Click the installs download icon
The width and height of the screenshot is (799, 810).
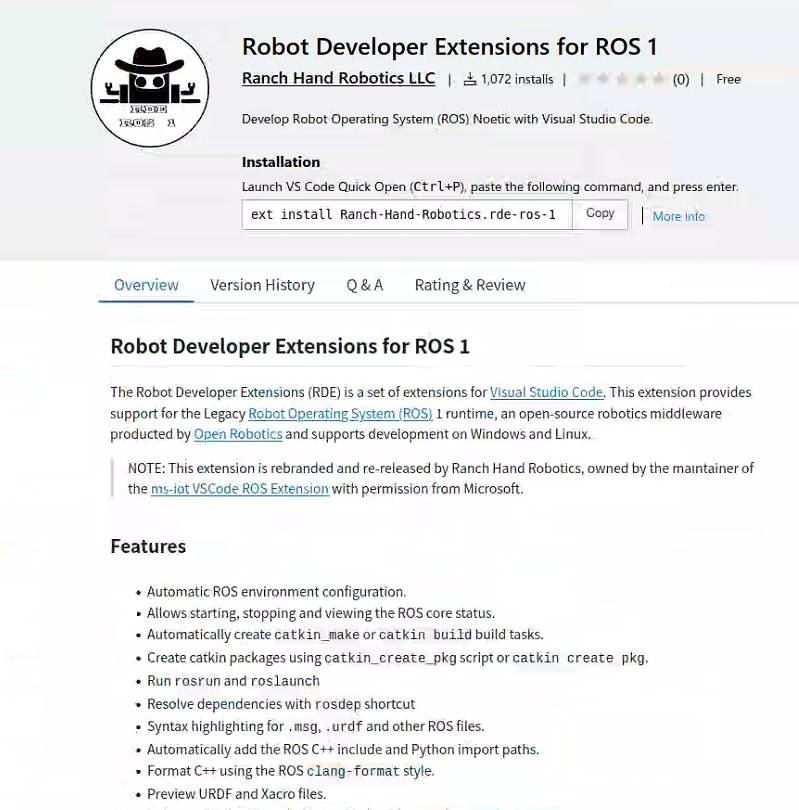pos(469,79)
